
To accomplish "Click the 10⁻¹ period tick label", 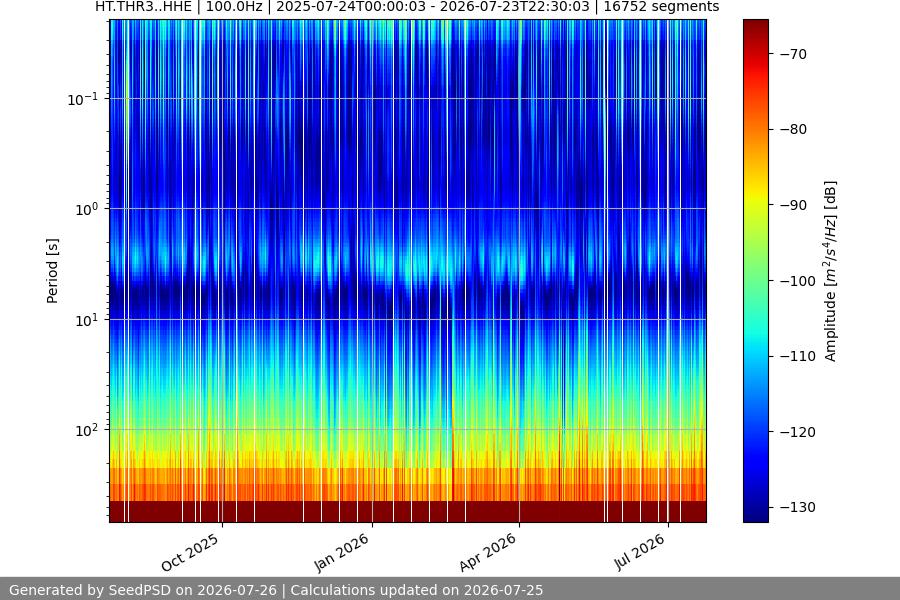I will click(x=83, y=99).
